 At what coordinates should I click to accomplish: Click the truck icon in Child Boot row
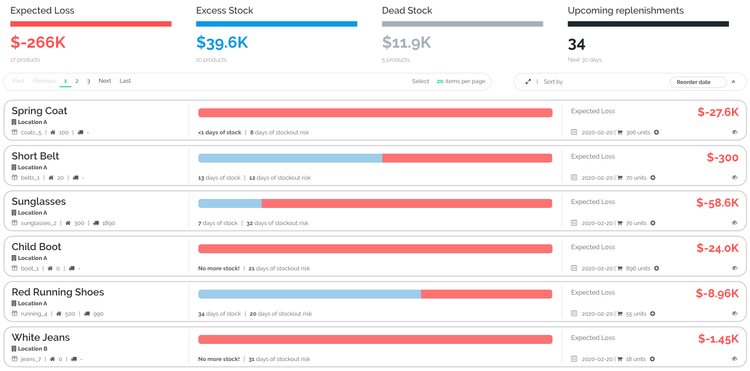72,269
